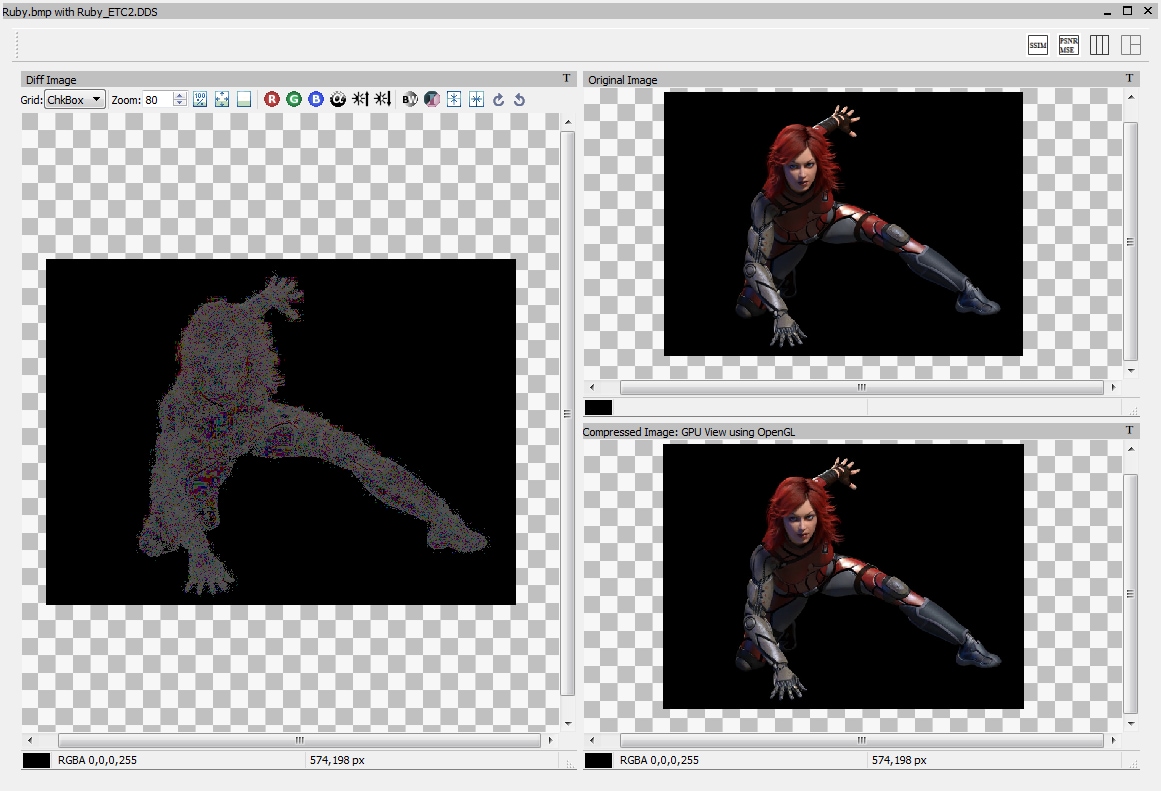Toggle the blue channel display
The height and width of the screenshot is (791, 1161).
(x=316, y=99)
